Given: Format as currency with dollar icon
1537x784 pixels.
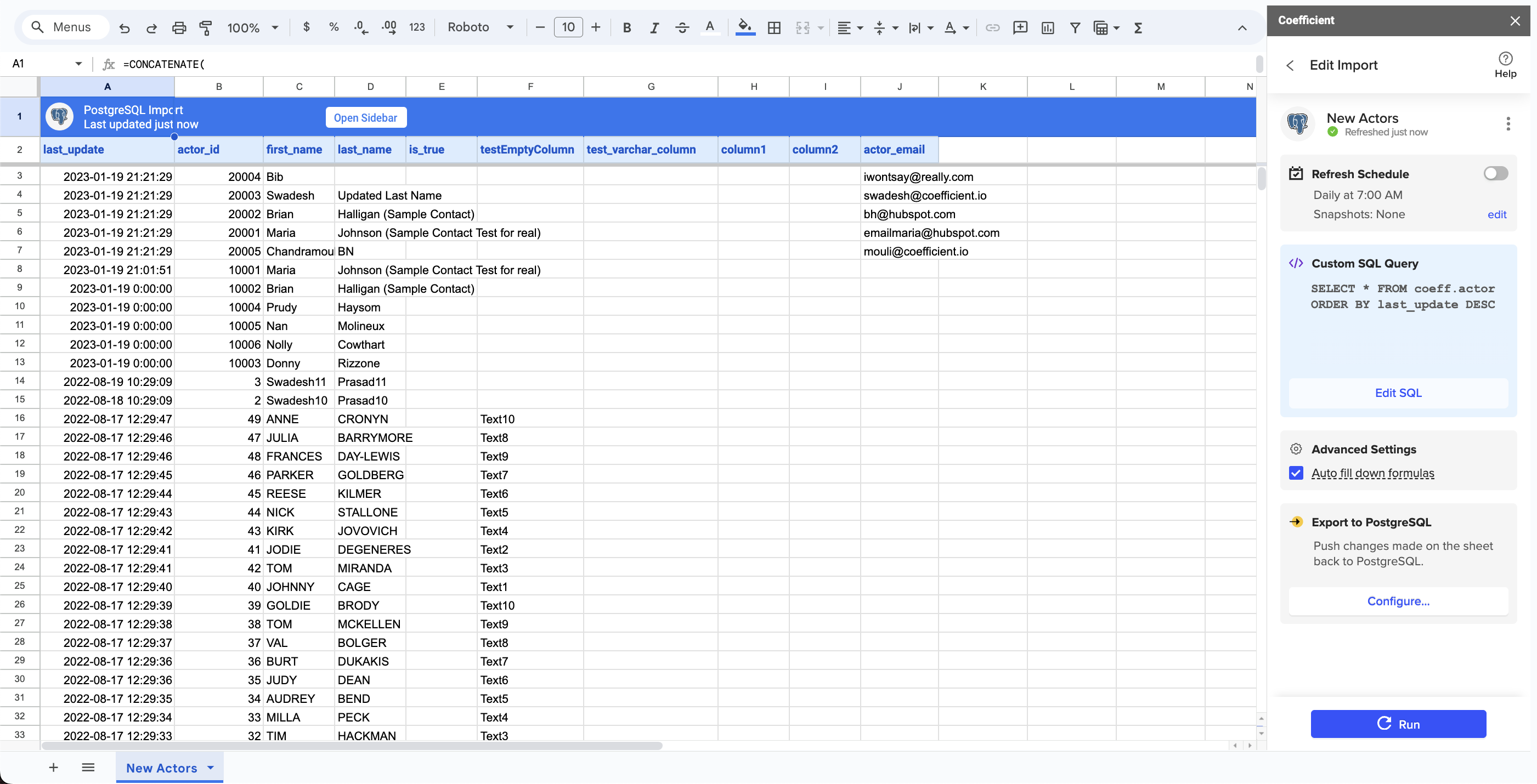Looking at the screenshot, I should point(306,27).
